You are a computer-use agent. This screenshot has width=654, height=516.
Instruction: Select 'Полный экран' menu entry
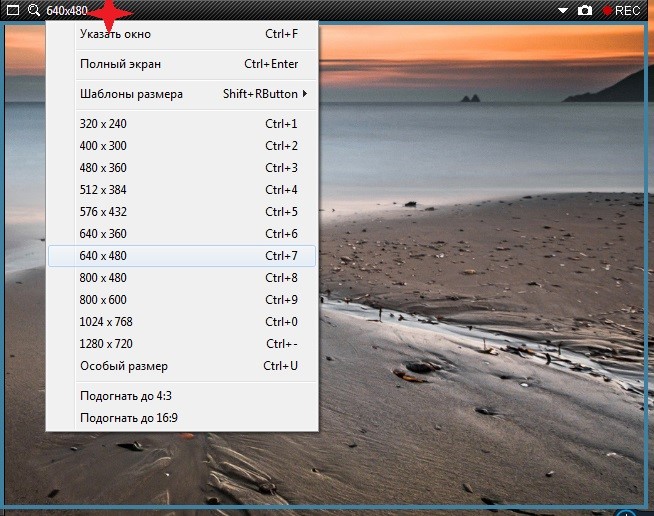182,64
